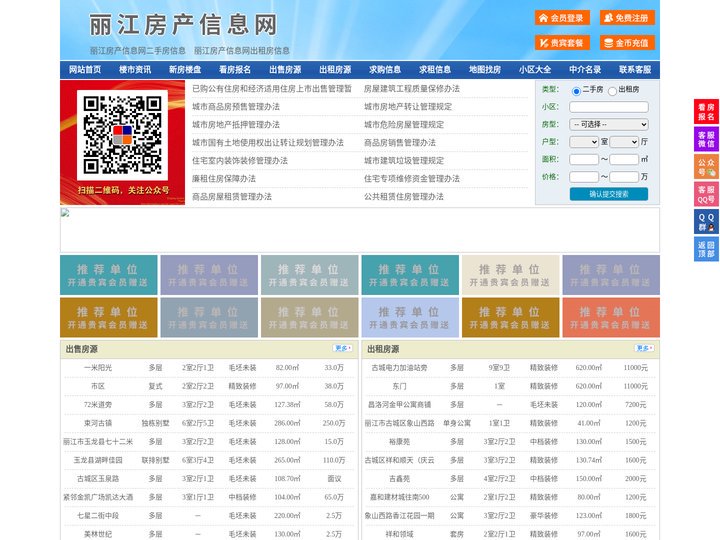Open the 丽江市古城区象山西路 rental listing

[399, 423]
